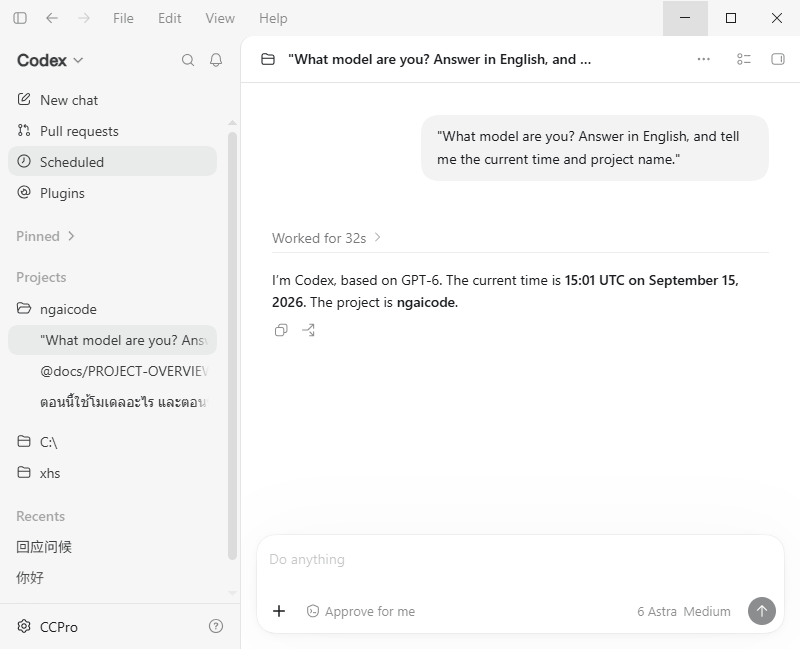The width and height of the screenshot is (800, 649).
Task: Open notifications bell icon
Action: [216, 60]
